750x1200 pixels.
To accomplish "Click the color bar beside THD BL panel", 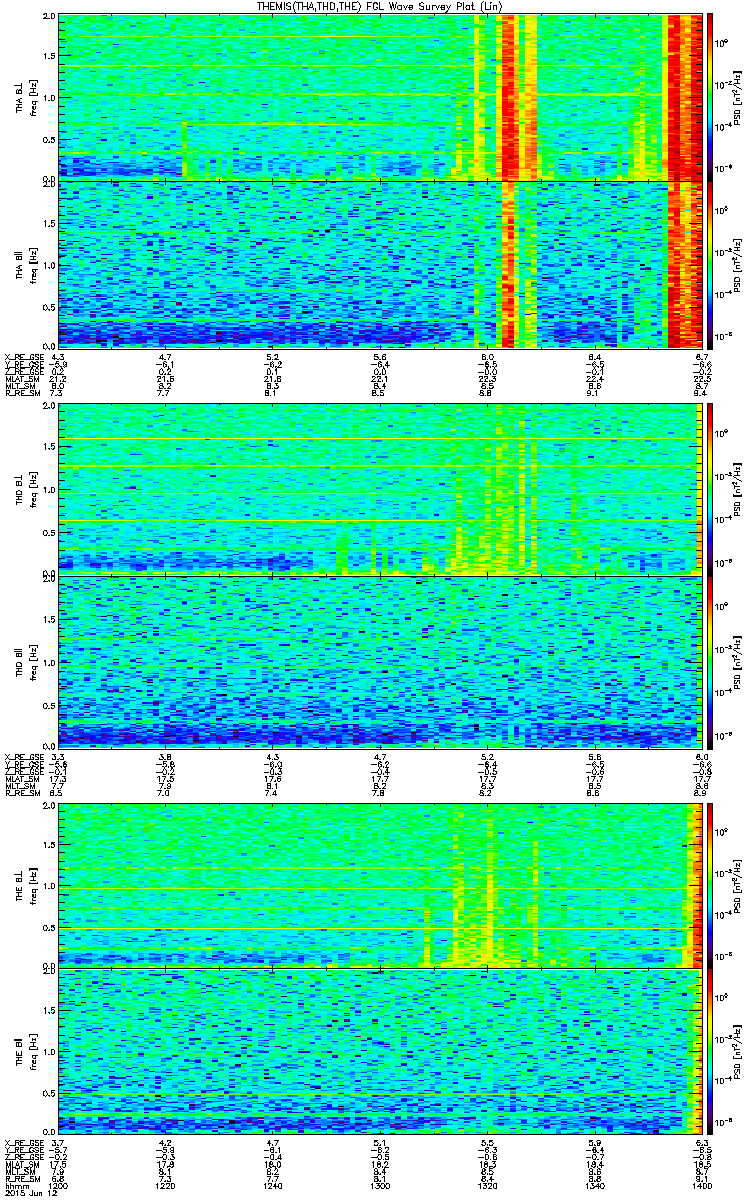I will (711, 489).
